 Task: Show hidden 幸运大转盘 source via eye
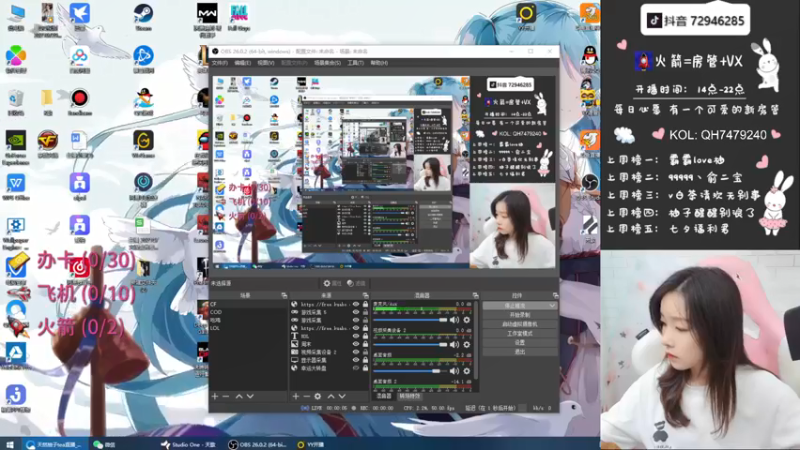coord(356,368)
